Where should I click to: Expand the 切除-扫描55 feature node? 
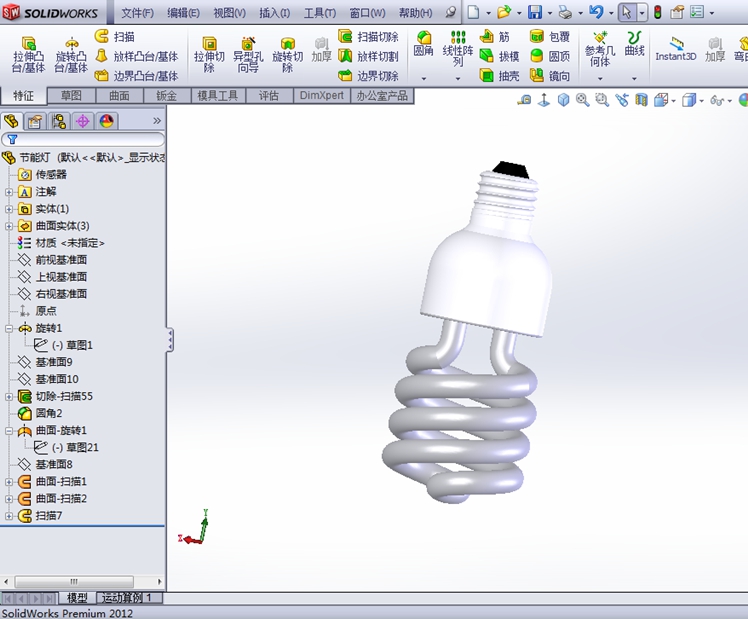tap(10, 396)
